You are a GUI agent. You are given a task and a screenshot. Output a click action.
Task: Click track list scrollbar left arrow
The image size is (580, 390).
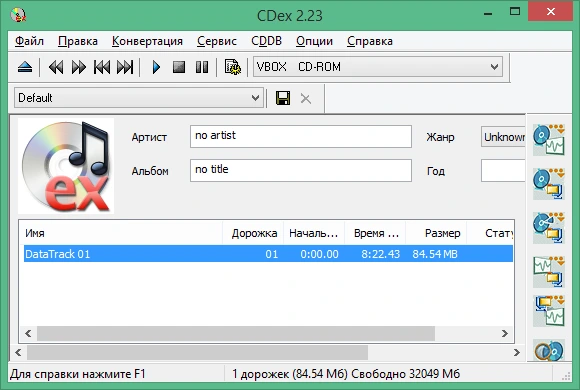[28, 333]
